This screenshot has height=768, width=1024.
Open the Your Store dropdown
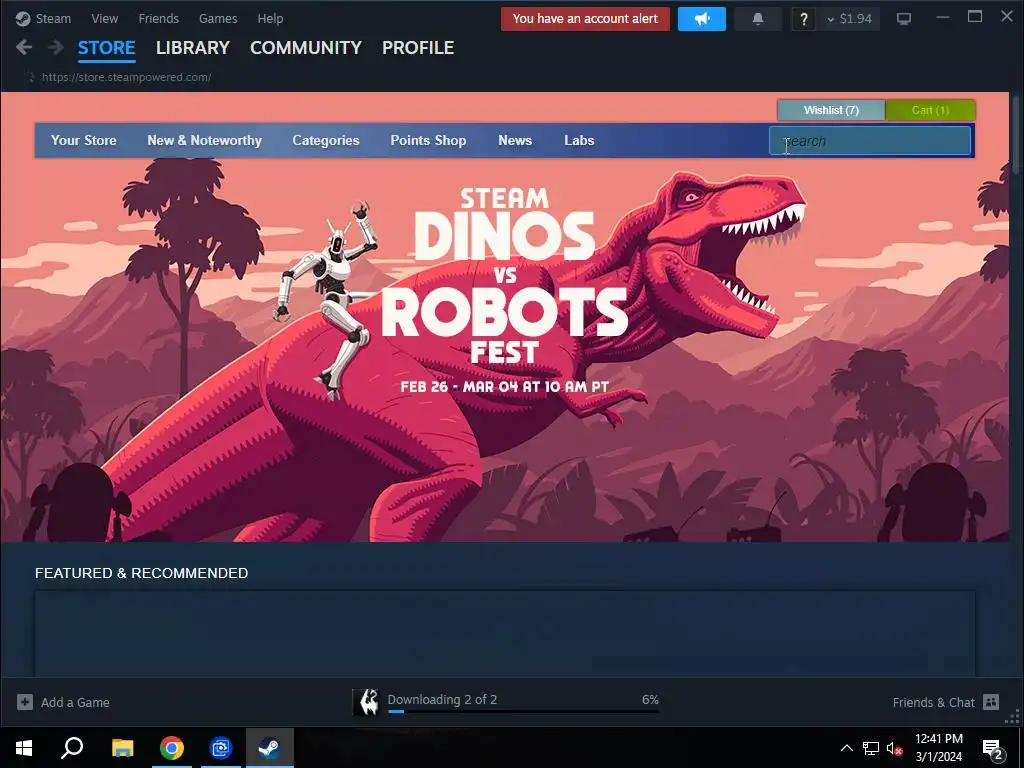point(84,140)
